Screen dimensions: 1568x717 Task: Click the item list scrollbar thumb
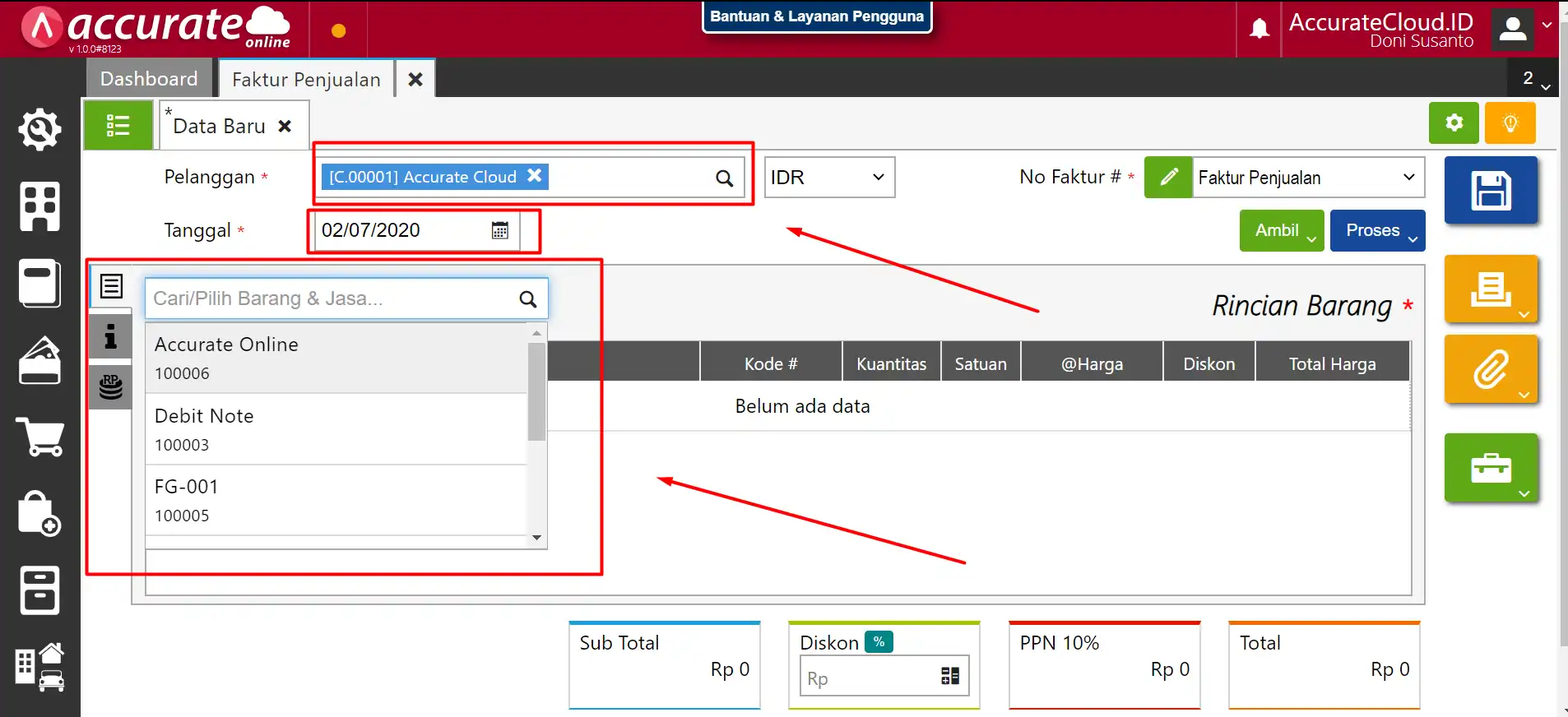point(536,392)
